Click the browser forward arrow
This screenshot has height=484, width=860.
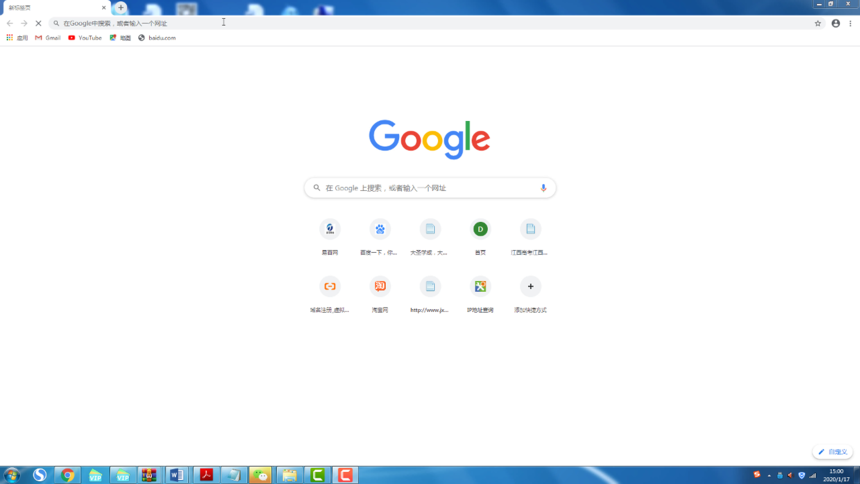(x=24, y=23)
